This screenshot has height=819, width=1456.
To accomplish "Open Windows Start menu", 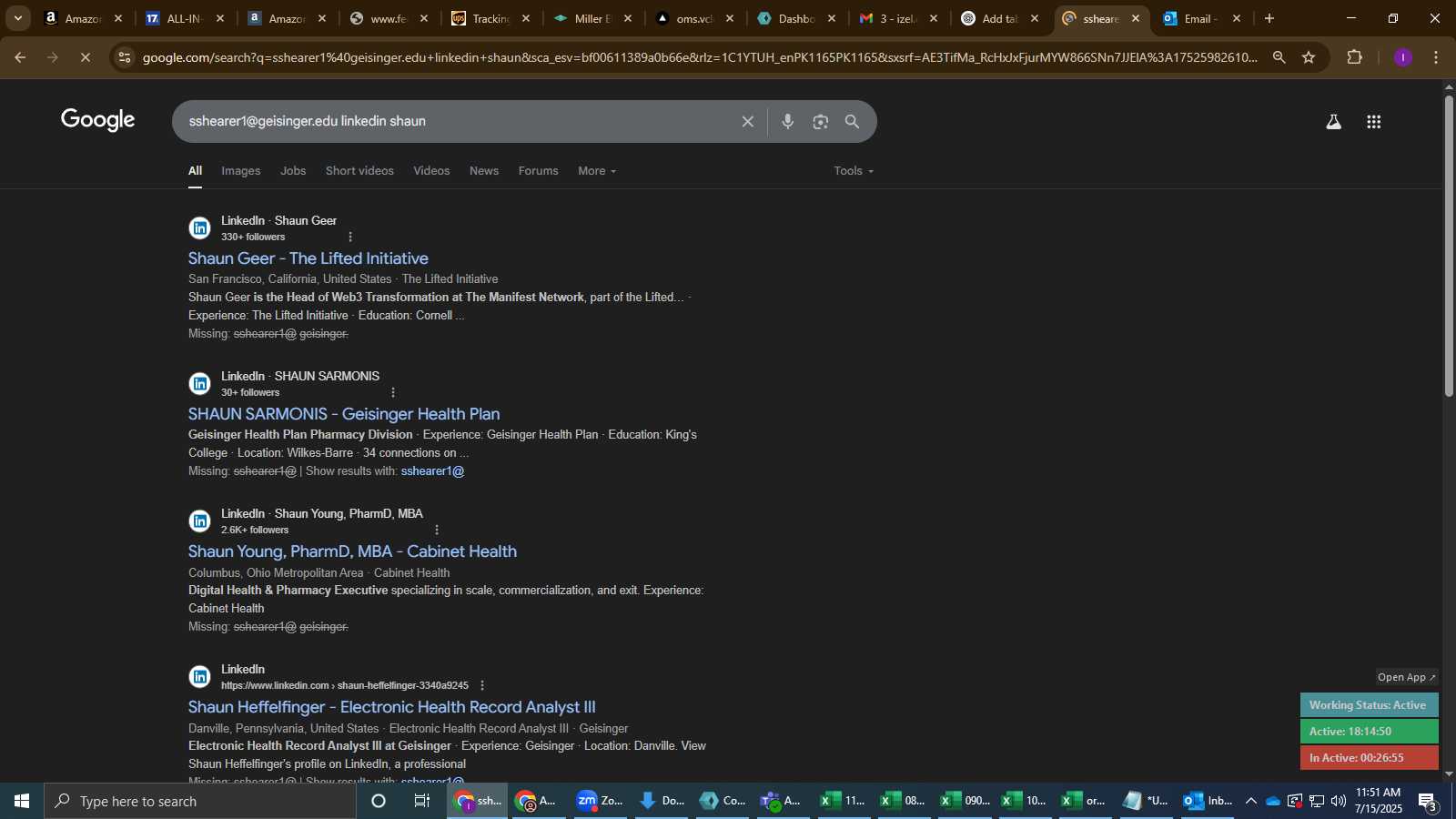I will point(22,801).
